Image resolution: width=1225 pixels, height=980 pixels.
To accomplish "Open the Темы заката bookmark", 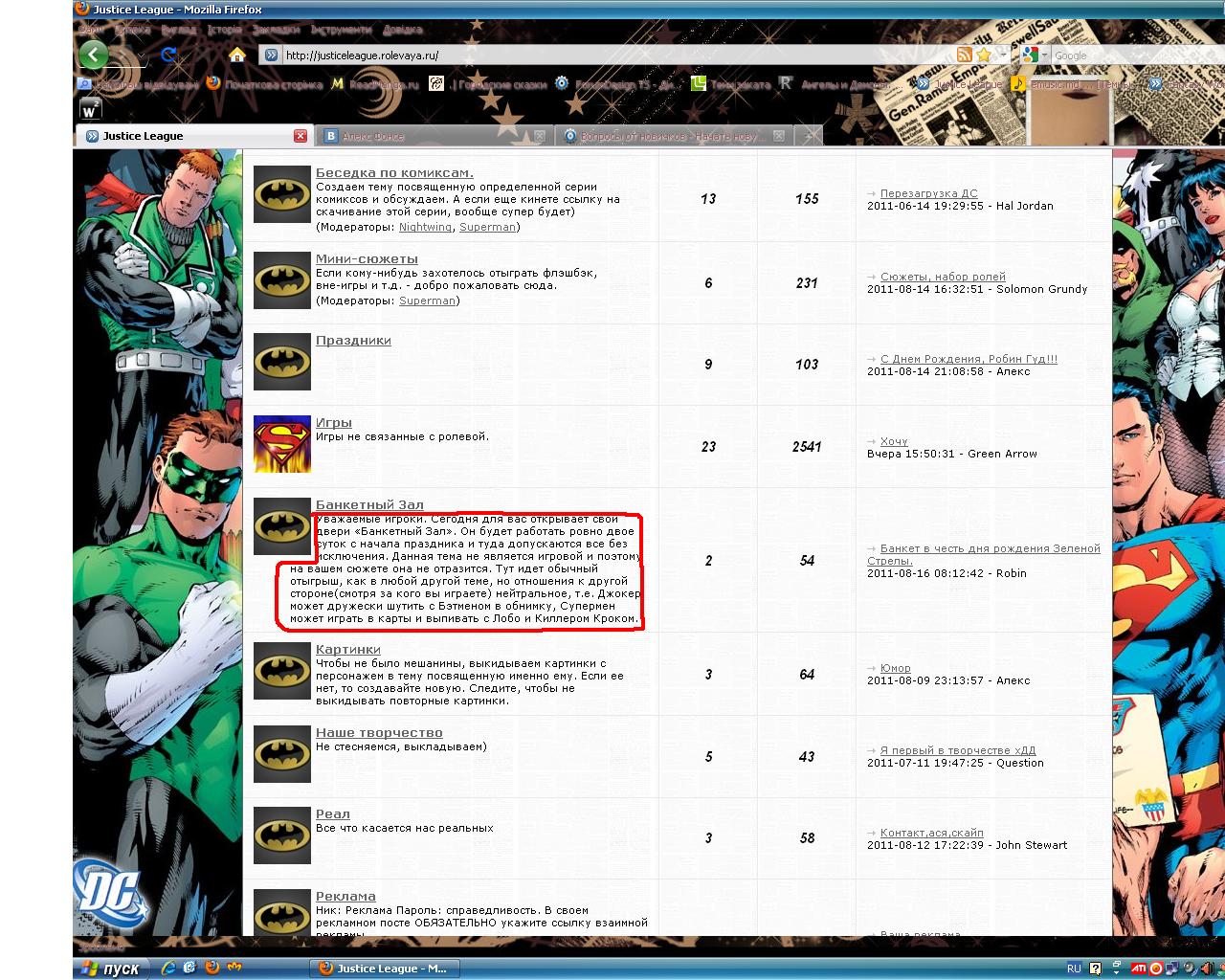I will coord(730,84).
